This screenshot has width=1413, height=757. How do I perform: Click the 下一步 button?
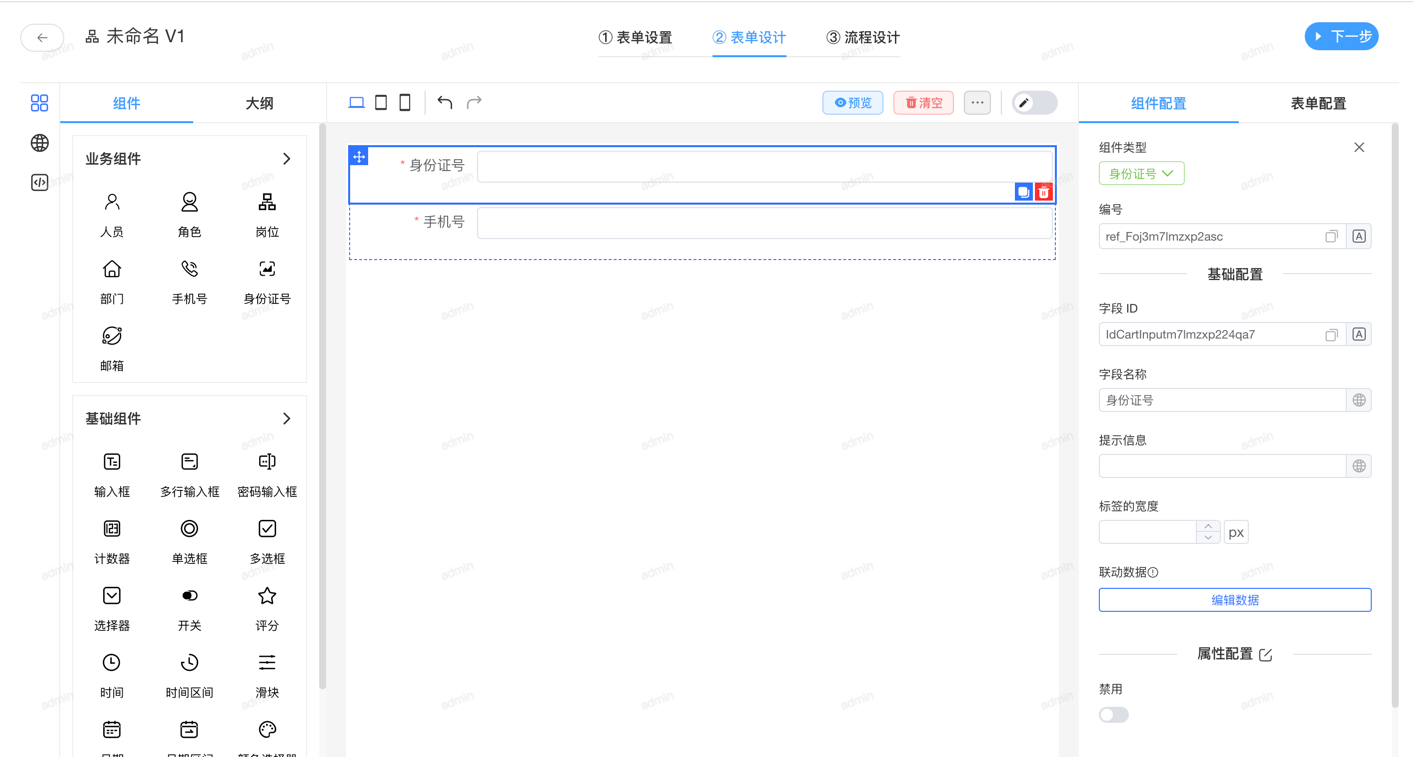point(1341,37)
